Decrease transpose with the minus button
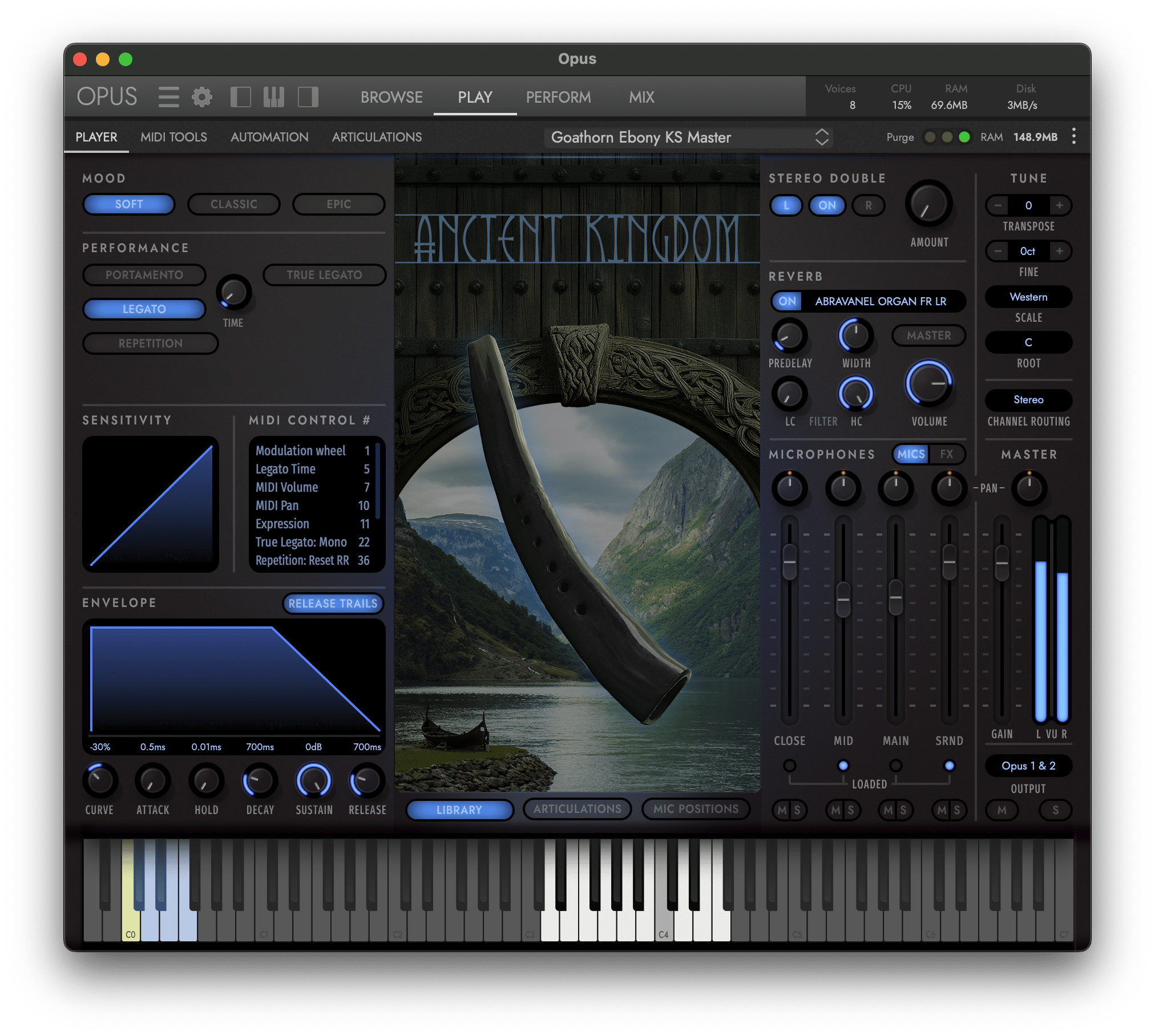Screen dimensions: 1155x1036 tap(997, 205)
